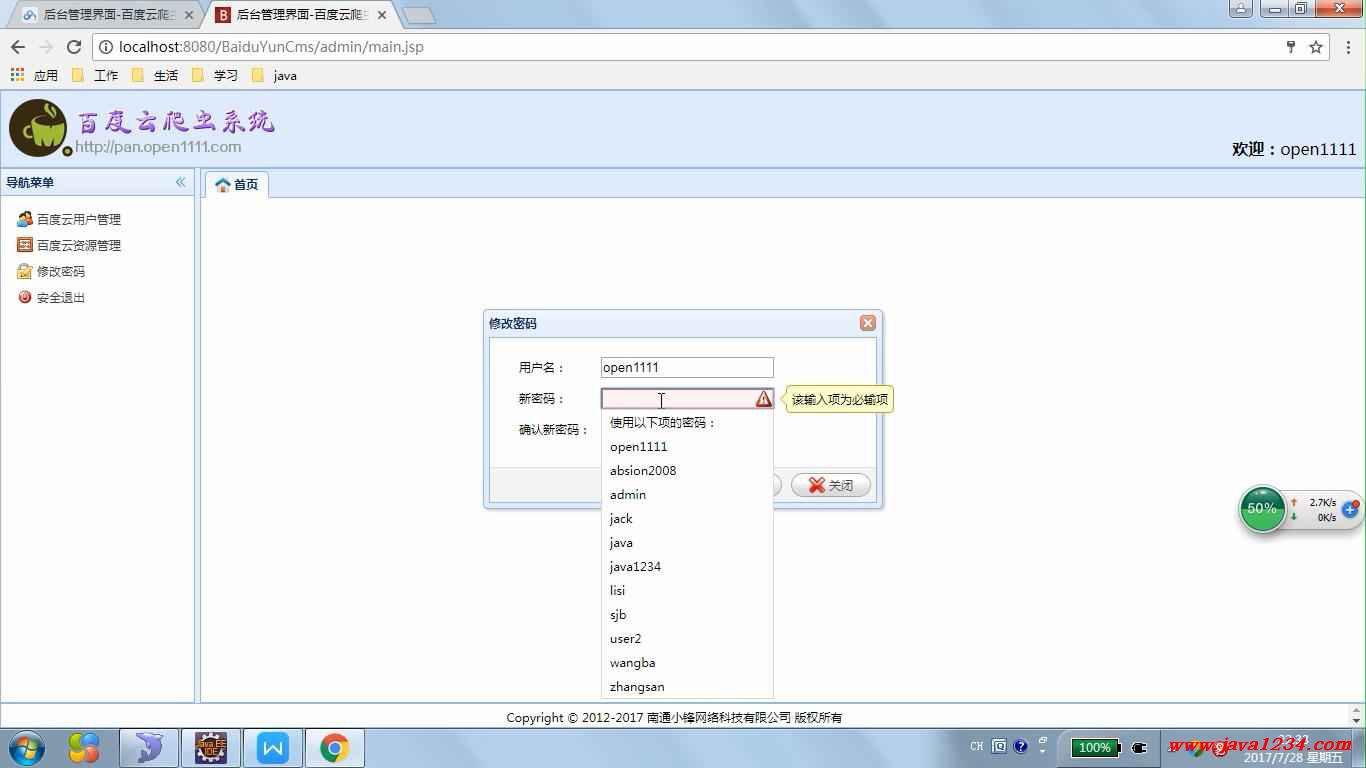Choose suggested password java1234
The image size is (1366, 768).
[687, 567]
